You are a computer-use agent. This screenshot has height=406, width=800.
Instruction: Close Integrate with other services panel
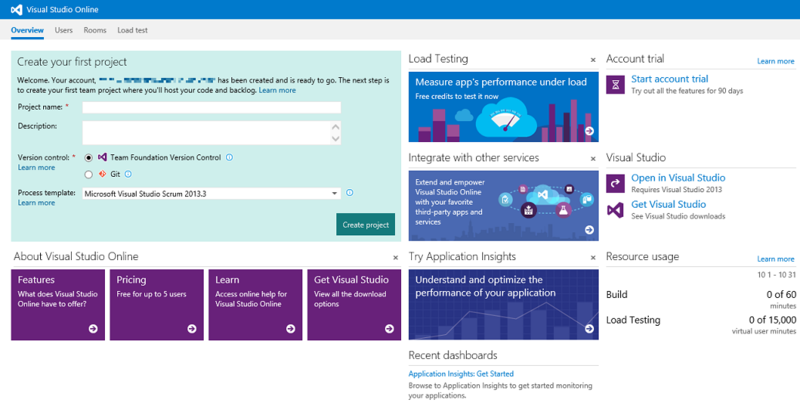pos(593,159)
